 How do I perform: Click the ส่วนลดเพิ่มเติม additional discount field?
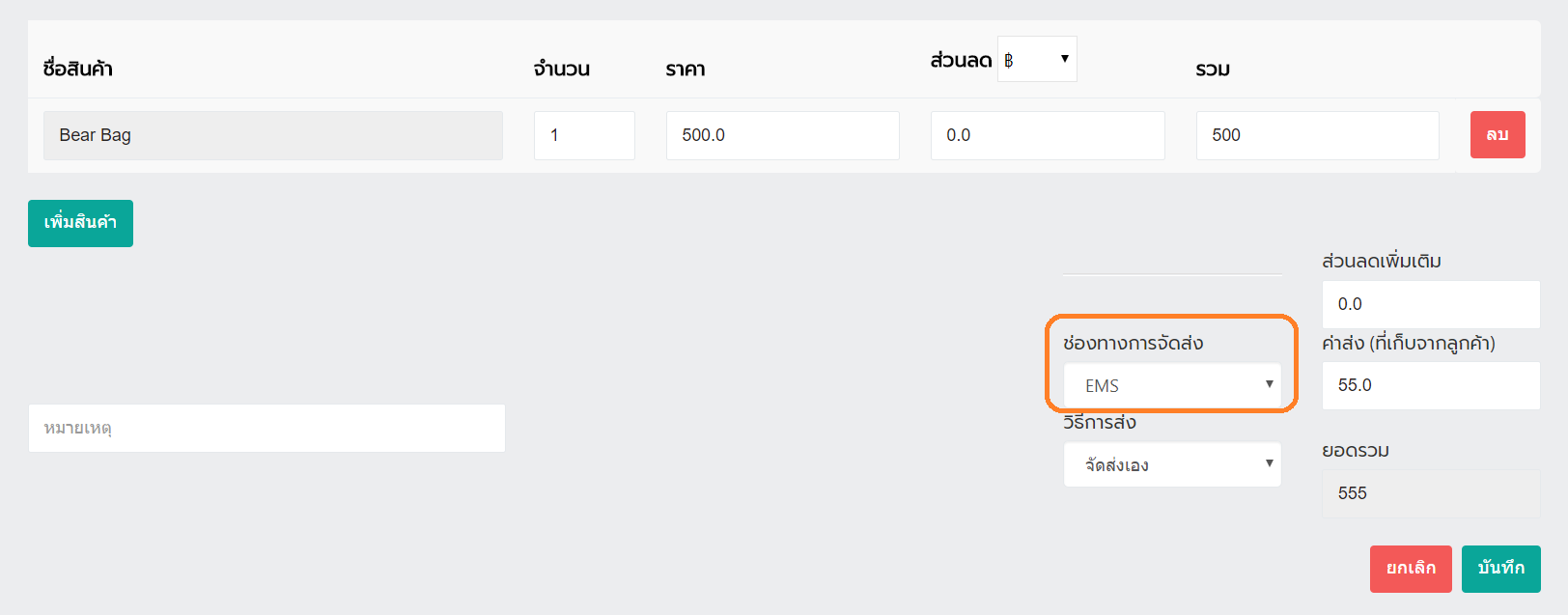[1430, 304]
